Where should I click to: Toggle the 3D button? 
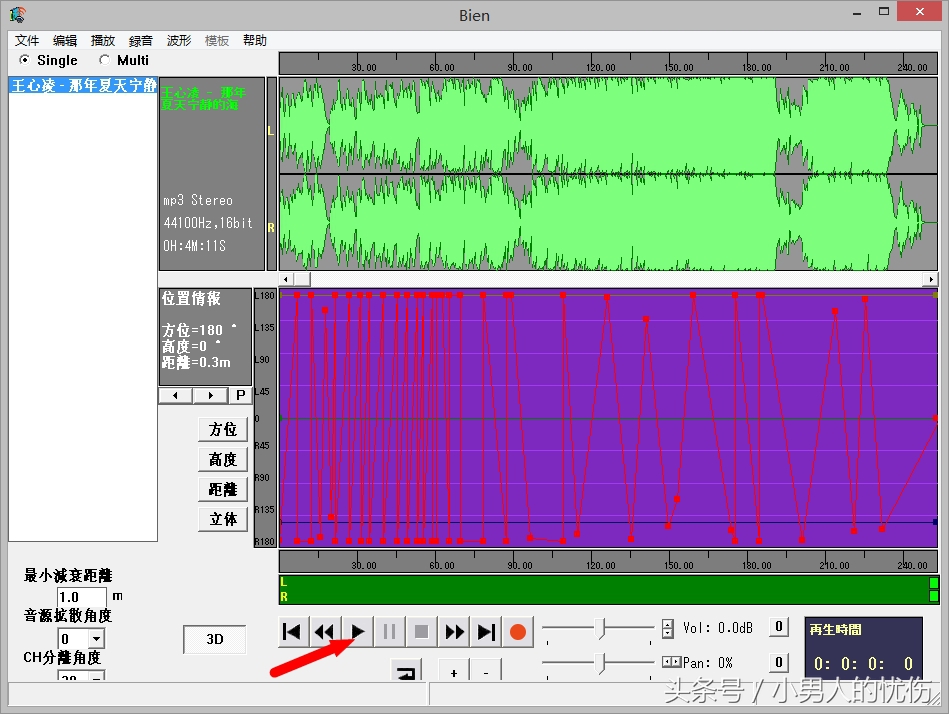pos(214,639)
